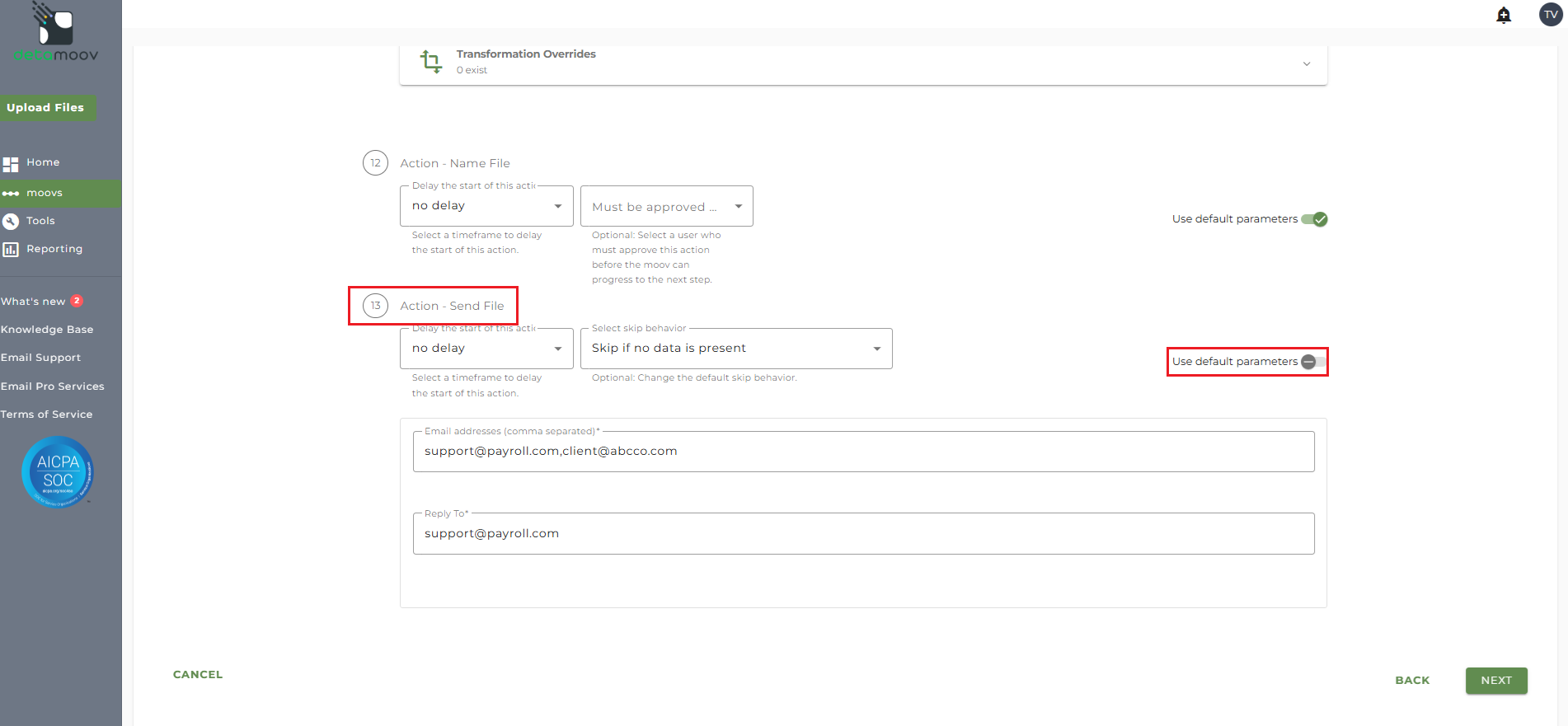
Task: Click the Home dashboard icon
Action: (11, 164)
